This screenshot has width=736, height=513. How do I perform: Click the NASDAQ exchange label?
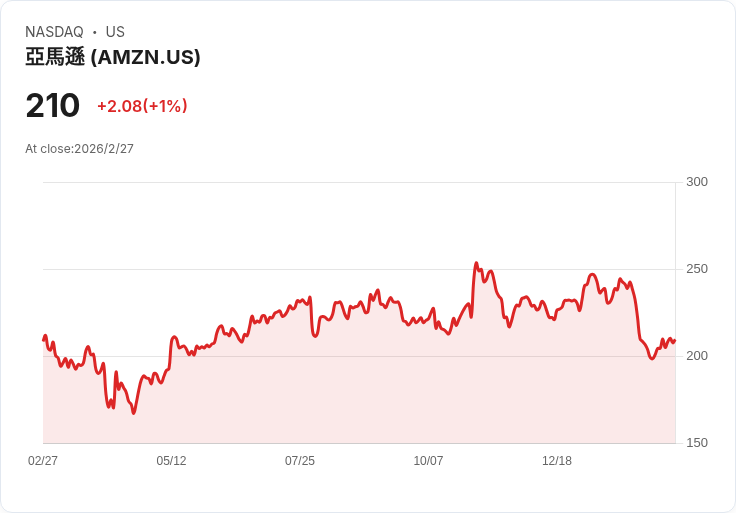[54, 32]
